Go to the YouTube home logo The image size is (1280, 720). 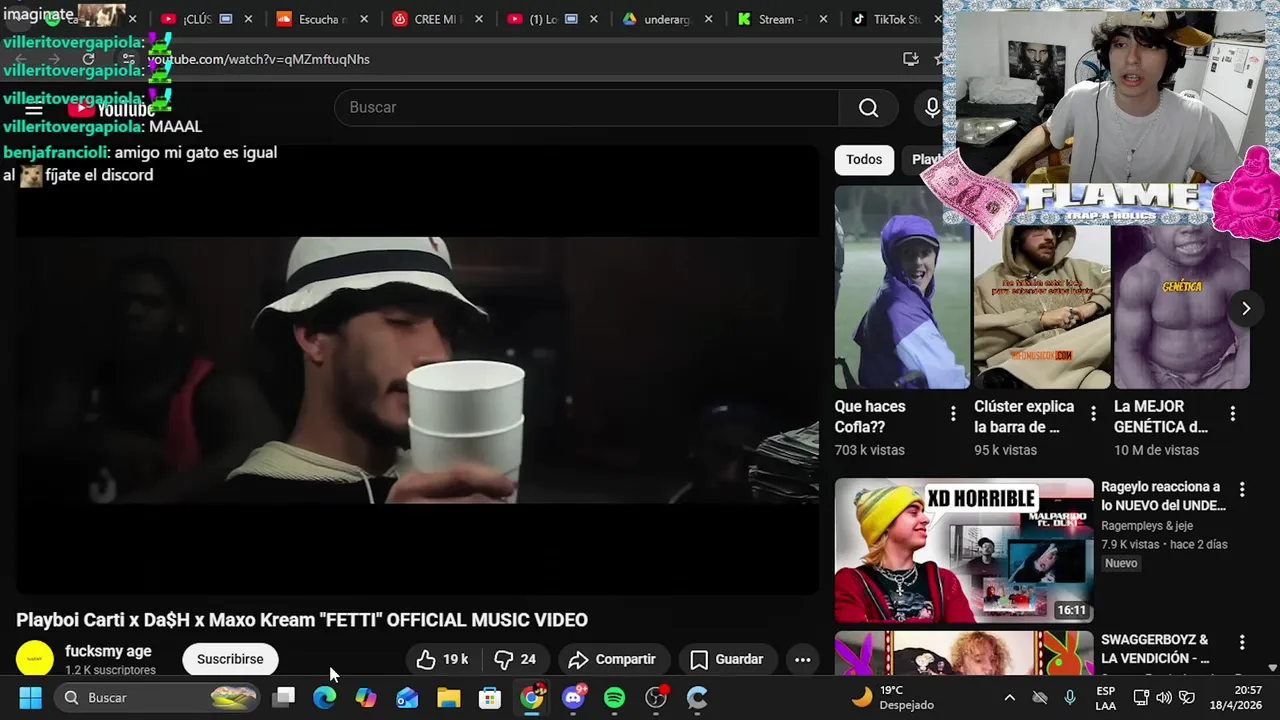[x=111, y=109]
